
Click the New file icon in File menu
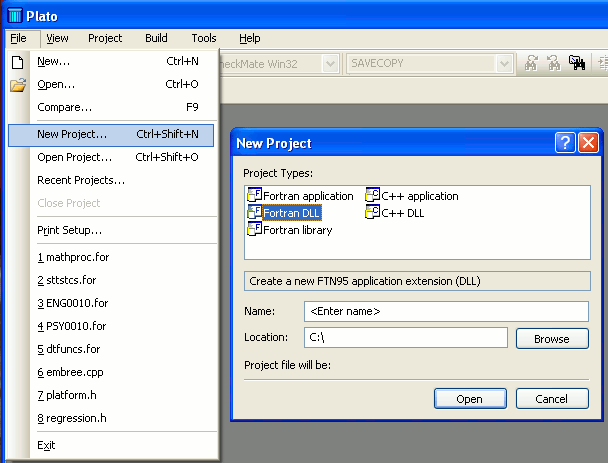[x=17, y=62]
